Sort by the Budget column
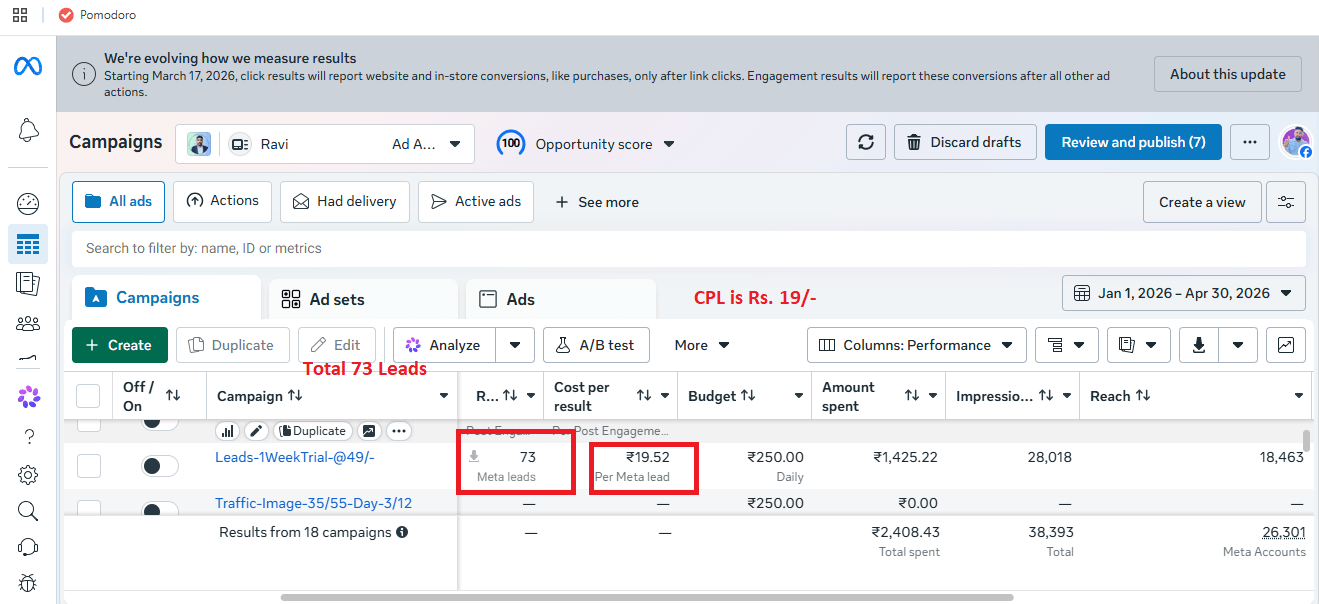Screen dimensions: 1319x604 pyautogui.click(x=749, y=396)
